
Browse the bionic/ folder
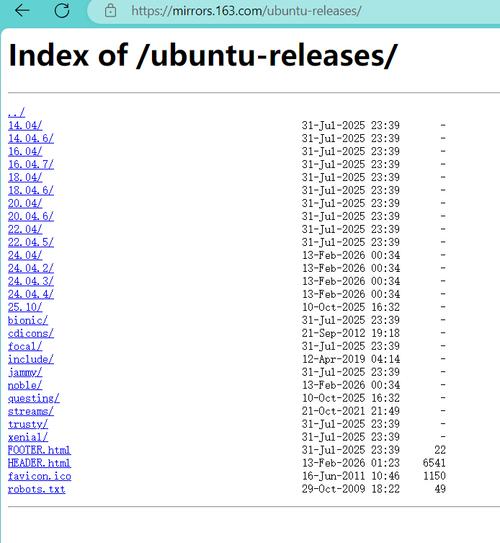point(28,320)
